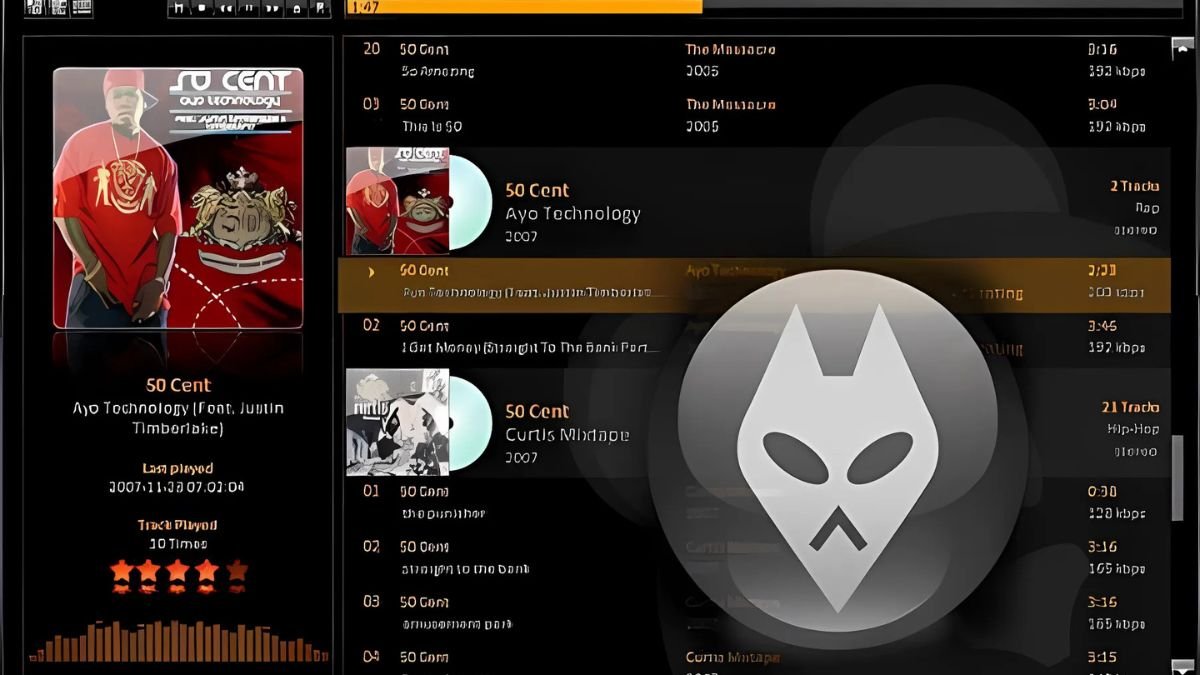Click the now-playing arrow marker
Screen dimensions: 1200x675
371,272
